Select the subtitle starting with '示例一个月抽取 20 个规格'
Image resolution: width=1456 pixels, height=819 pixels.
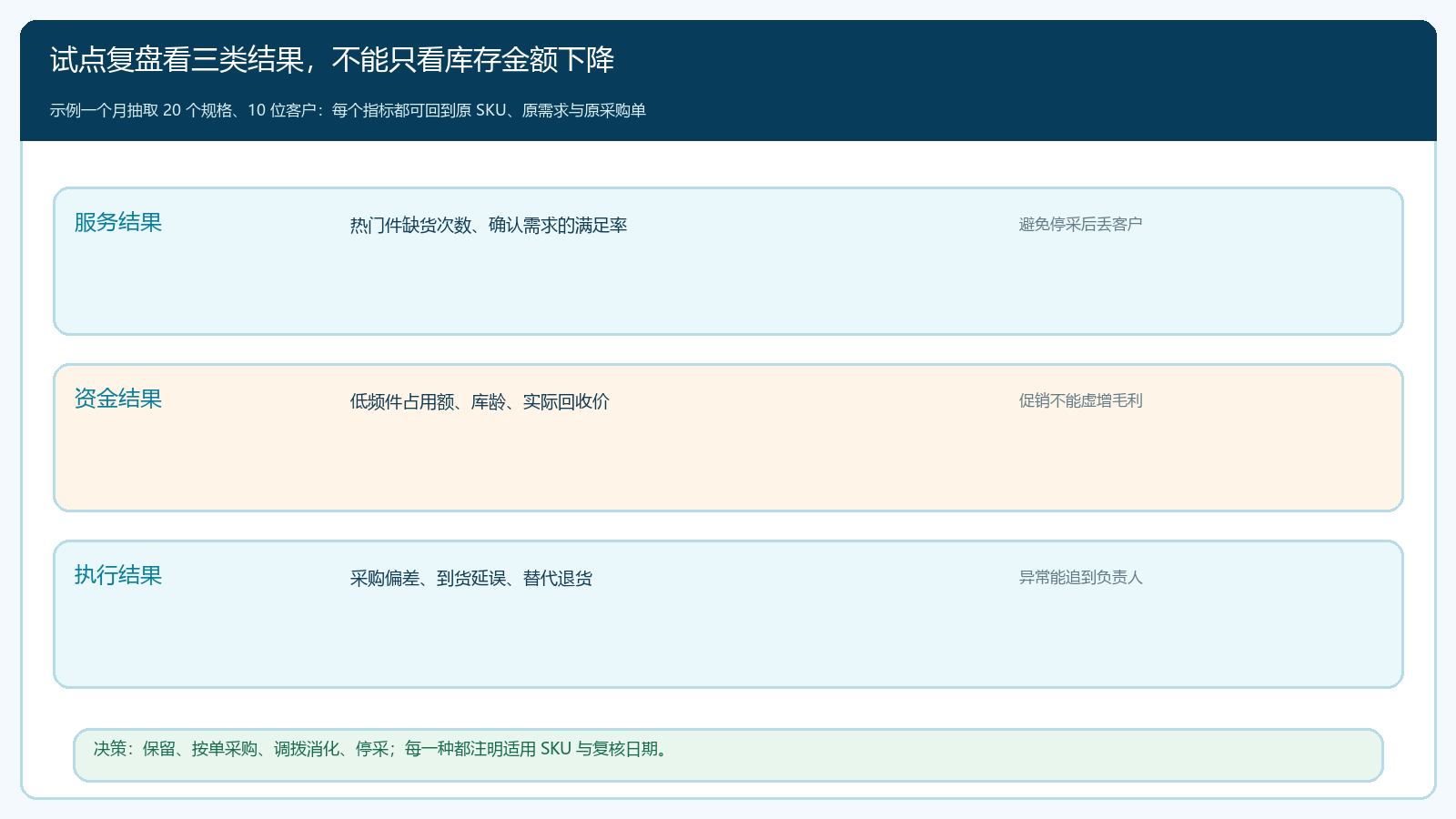point(348,110)
